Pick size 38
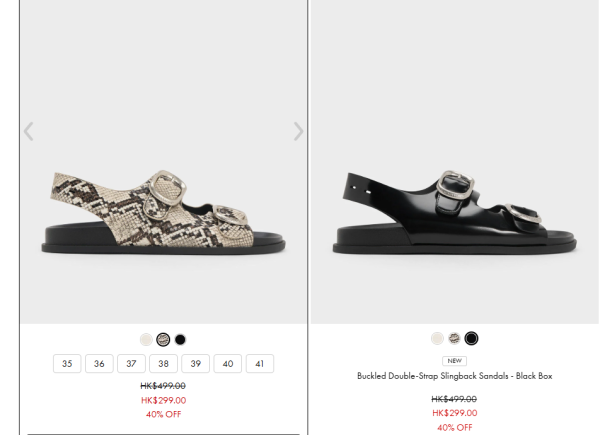This screenshot has width=600, height=435. pos(163,364)
